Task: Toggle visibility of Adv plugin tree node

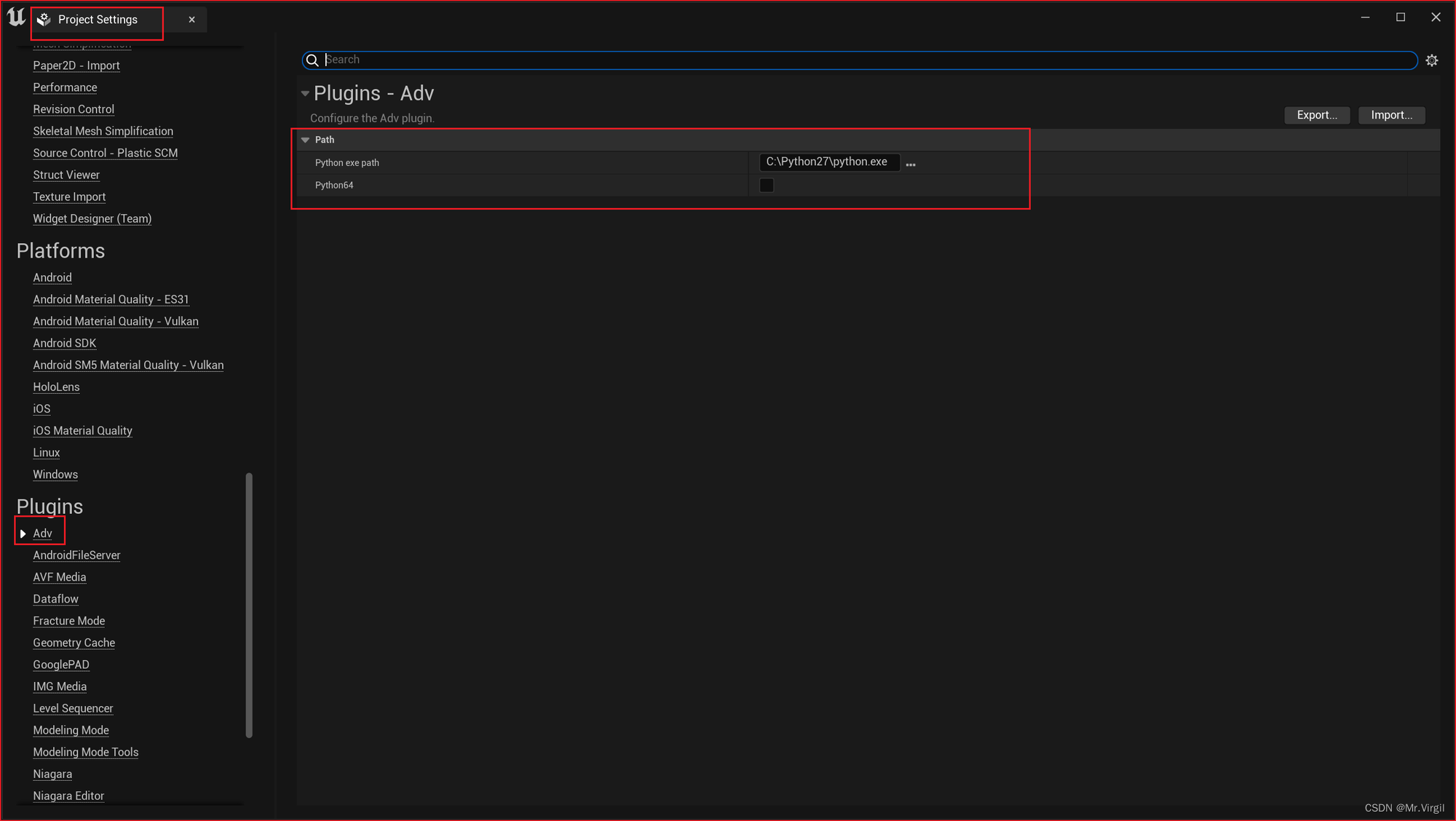Action: (x=22, y=532)
